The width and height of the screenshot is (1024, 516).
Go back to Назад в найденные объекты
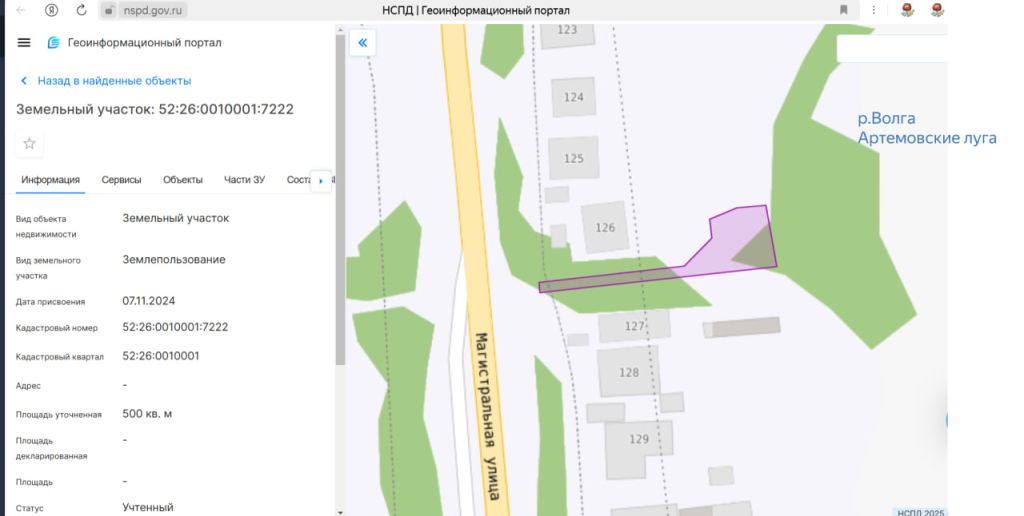point(113,81)
